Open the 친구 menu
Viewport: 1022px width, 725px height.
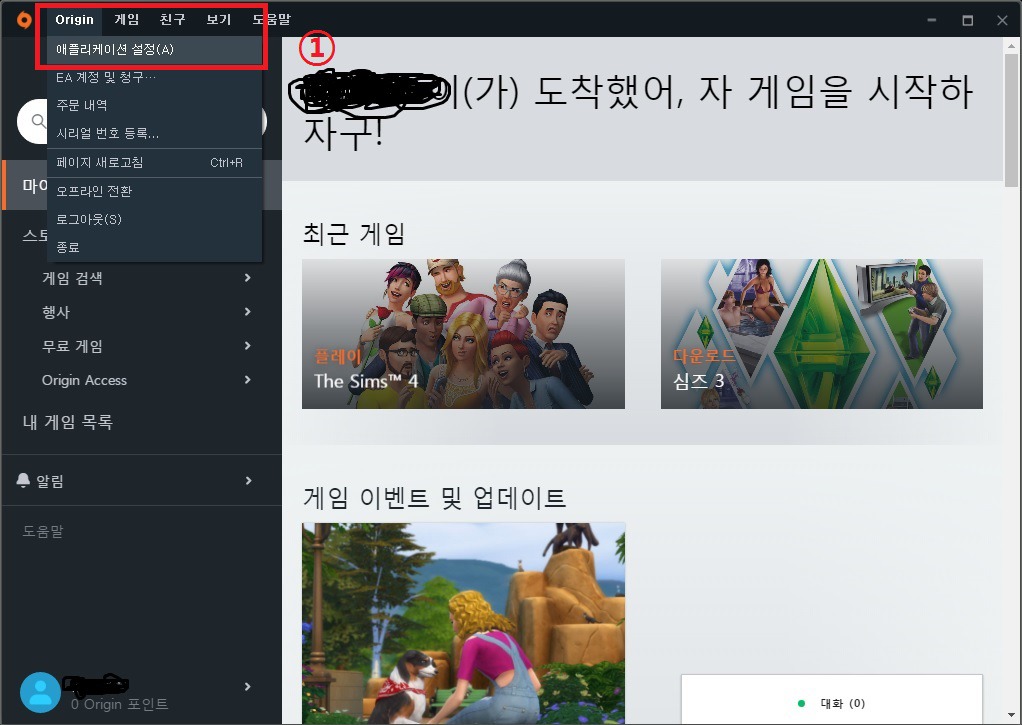click(x=172, y=20)
